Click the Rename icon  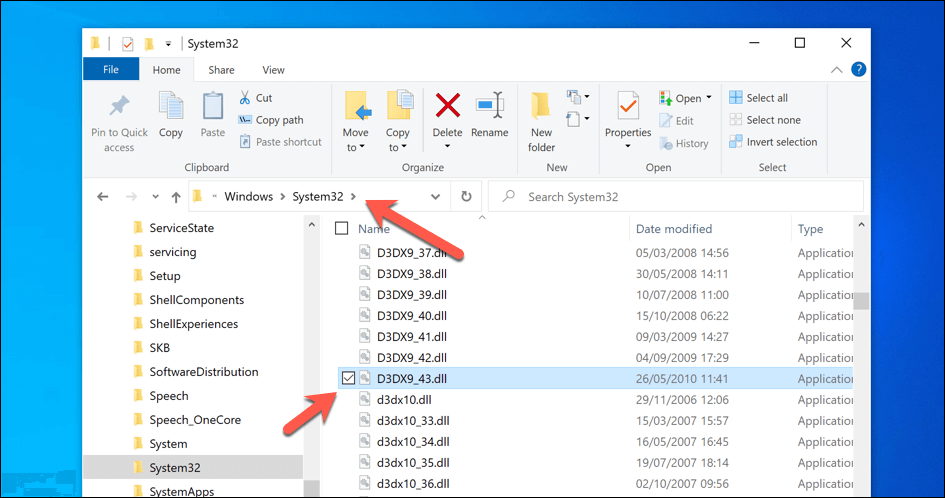tap(489, 107)
